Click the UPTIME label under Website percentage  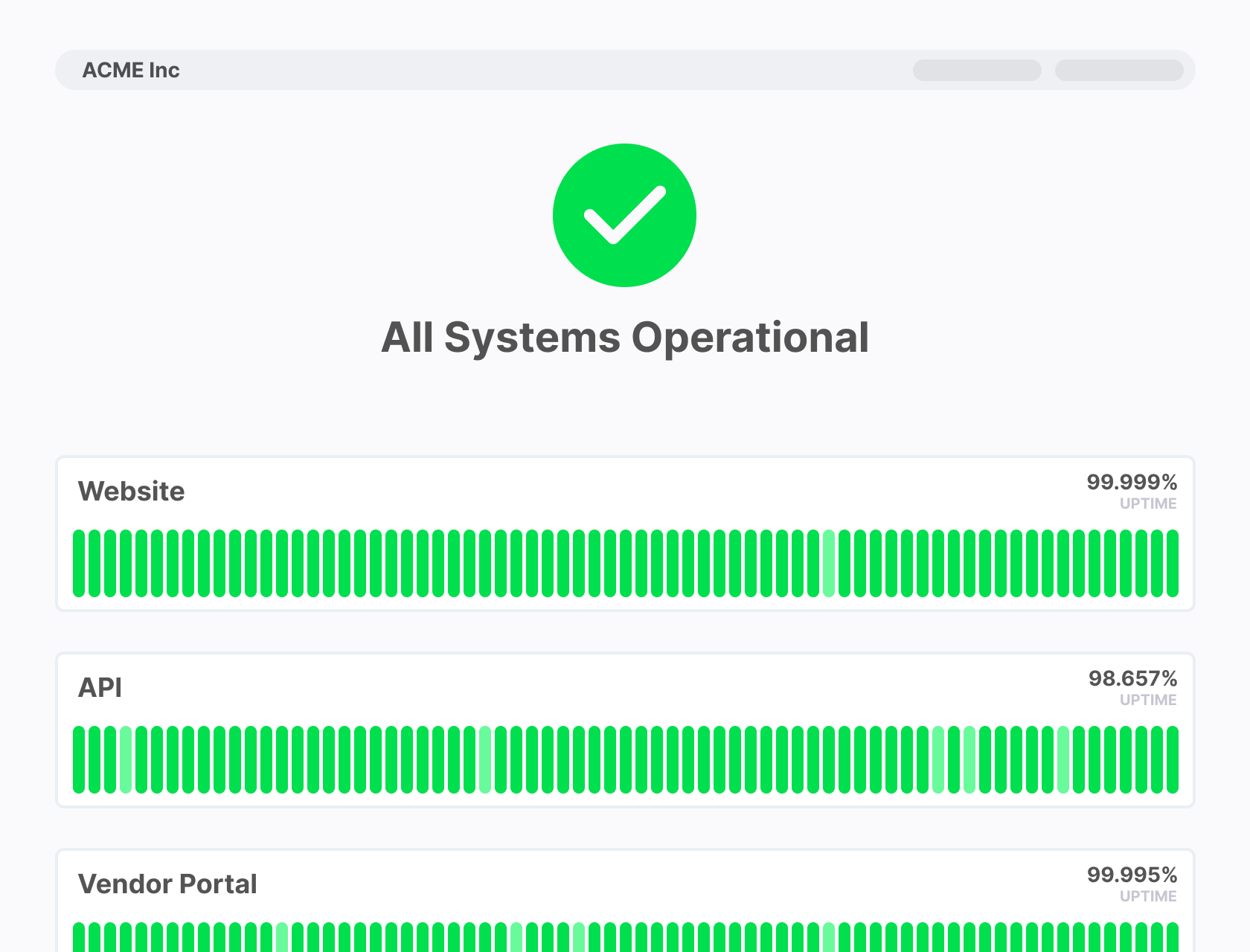pos(1148,503)
